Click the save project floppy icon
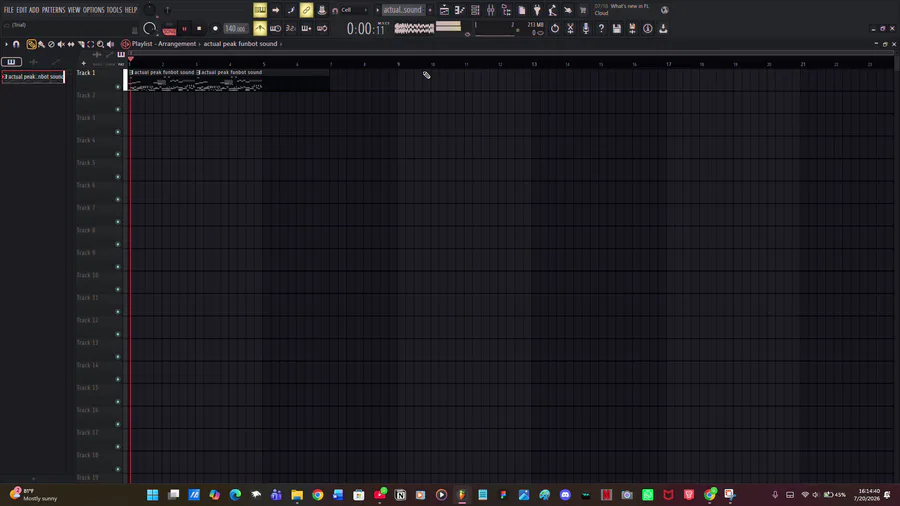Image resolution: width=900 pixels, height=506 pixels. point(617,28)
